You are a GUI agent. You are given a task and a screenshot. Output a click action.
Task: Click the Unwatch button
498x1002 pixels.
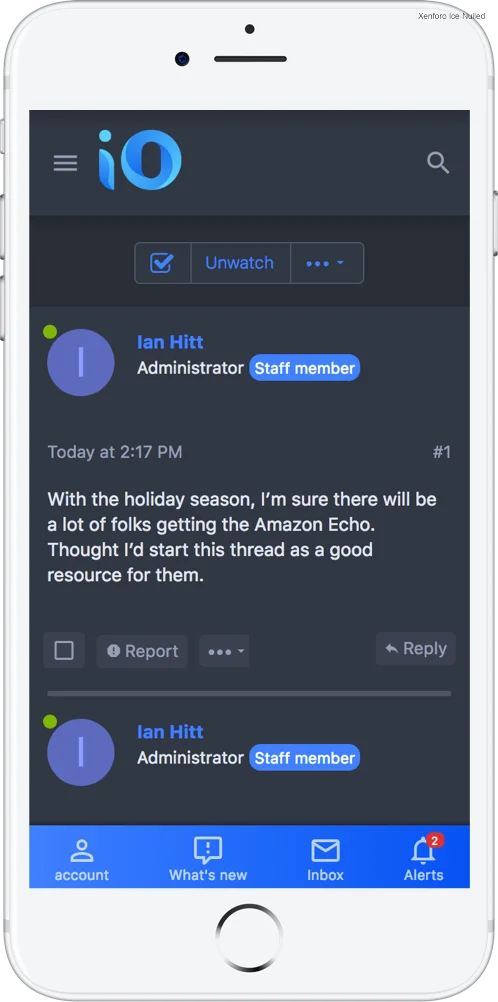(240, 263)
